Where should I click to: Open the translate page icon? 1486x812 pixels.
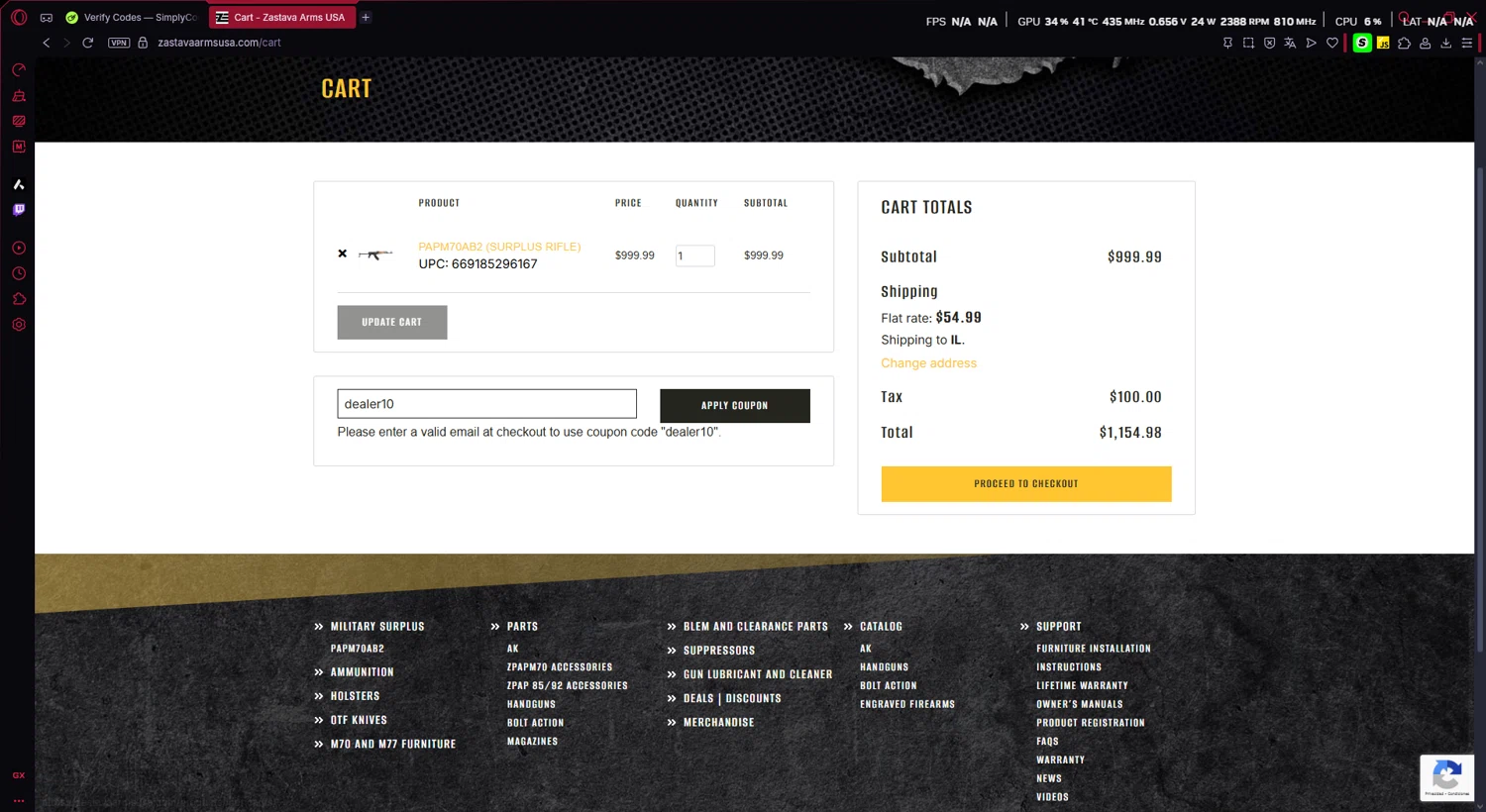pos(1290,43)
